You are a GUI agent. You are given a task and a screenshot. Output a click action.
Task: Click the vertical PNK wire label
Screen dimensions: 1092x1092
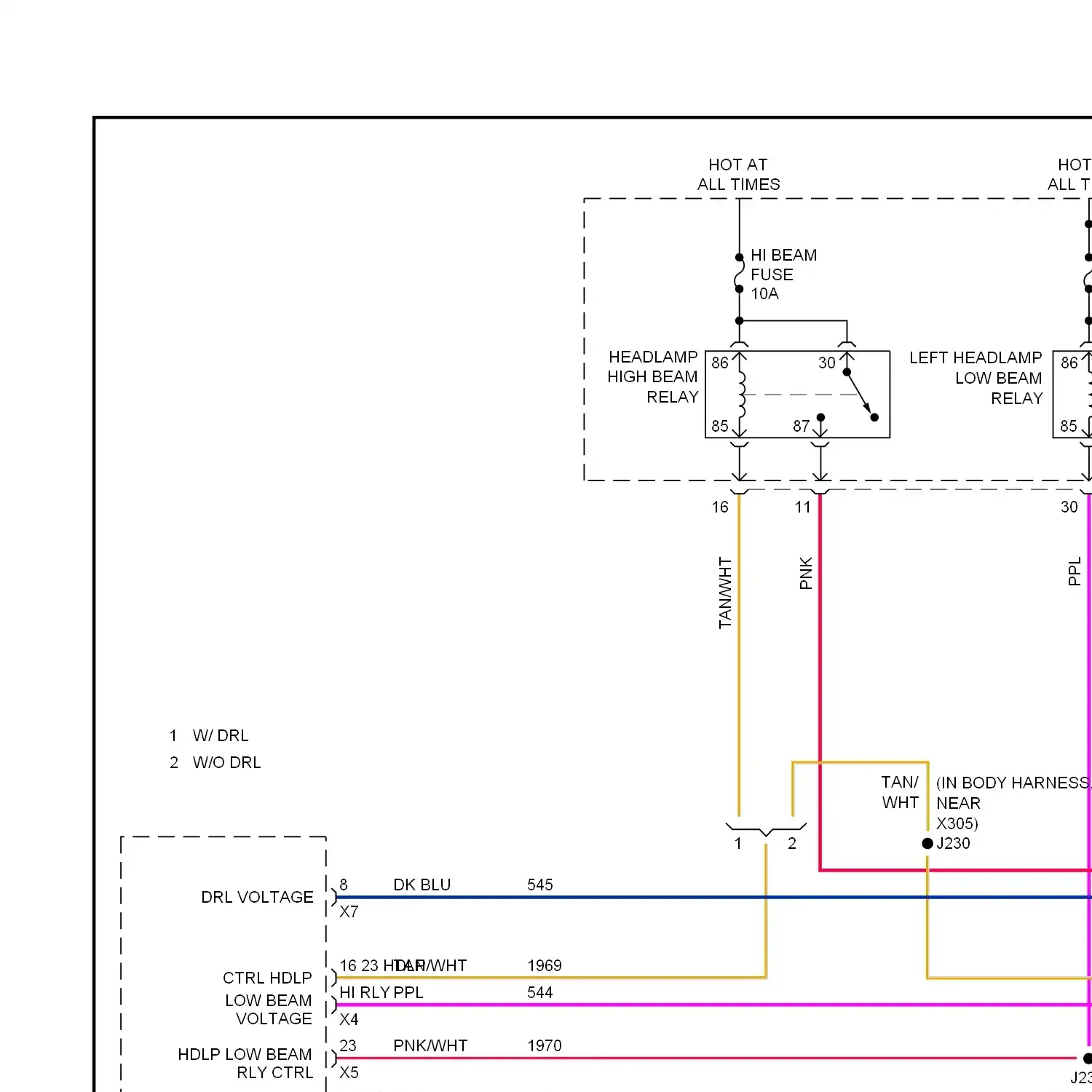805,573
